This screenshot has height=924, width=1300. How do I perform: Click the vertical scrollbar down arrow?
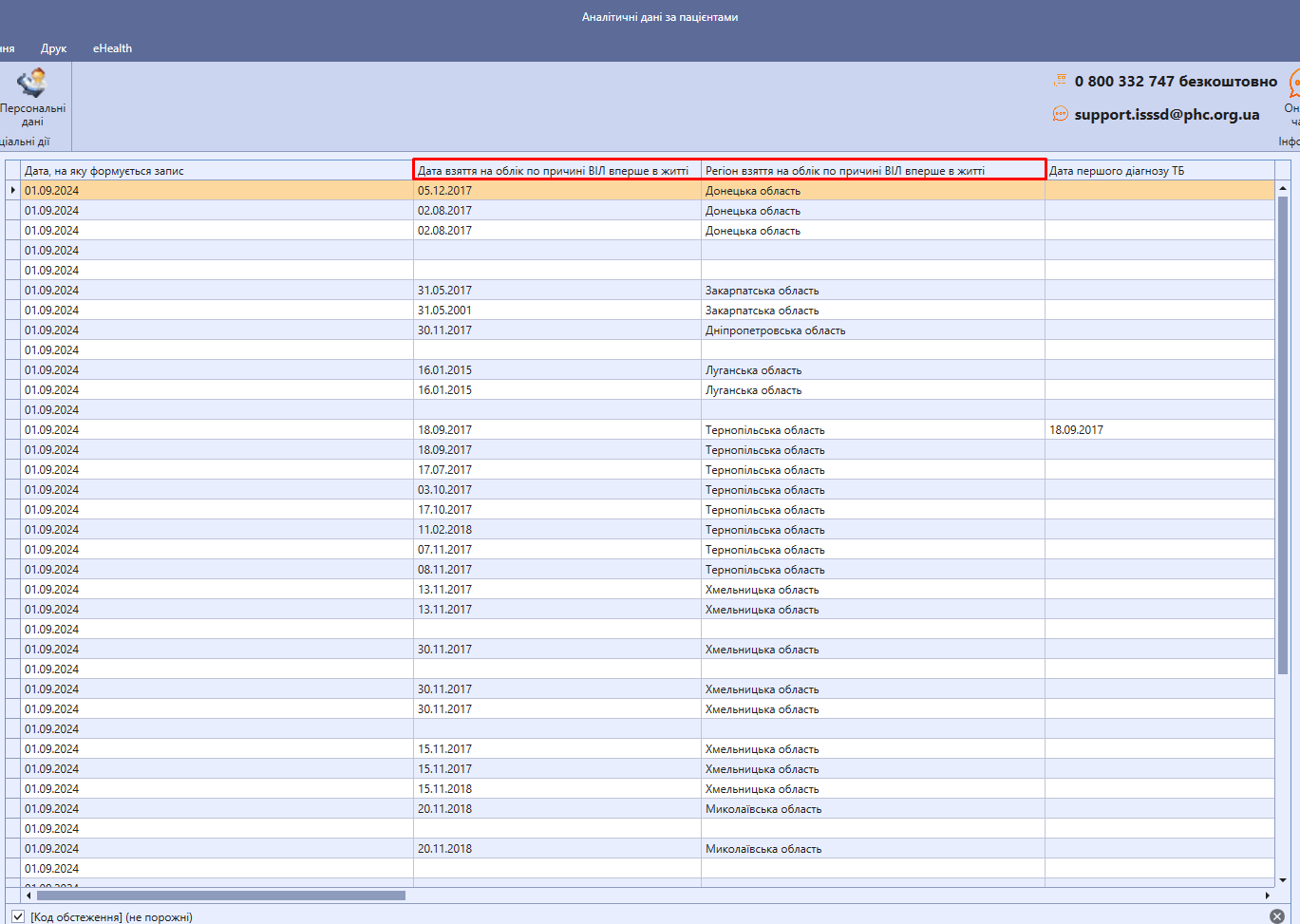(x=1283, y=880)
